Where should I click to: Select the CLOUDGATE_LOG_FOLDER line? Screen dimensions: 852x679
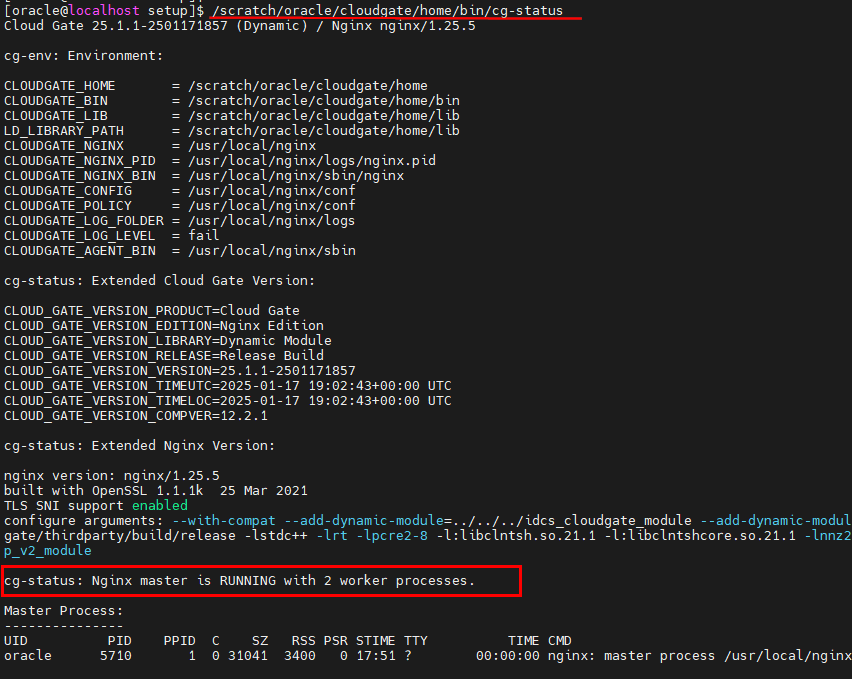pos(179,221)
